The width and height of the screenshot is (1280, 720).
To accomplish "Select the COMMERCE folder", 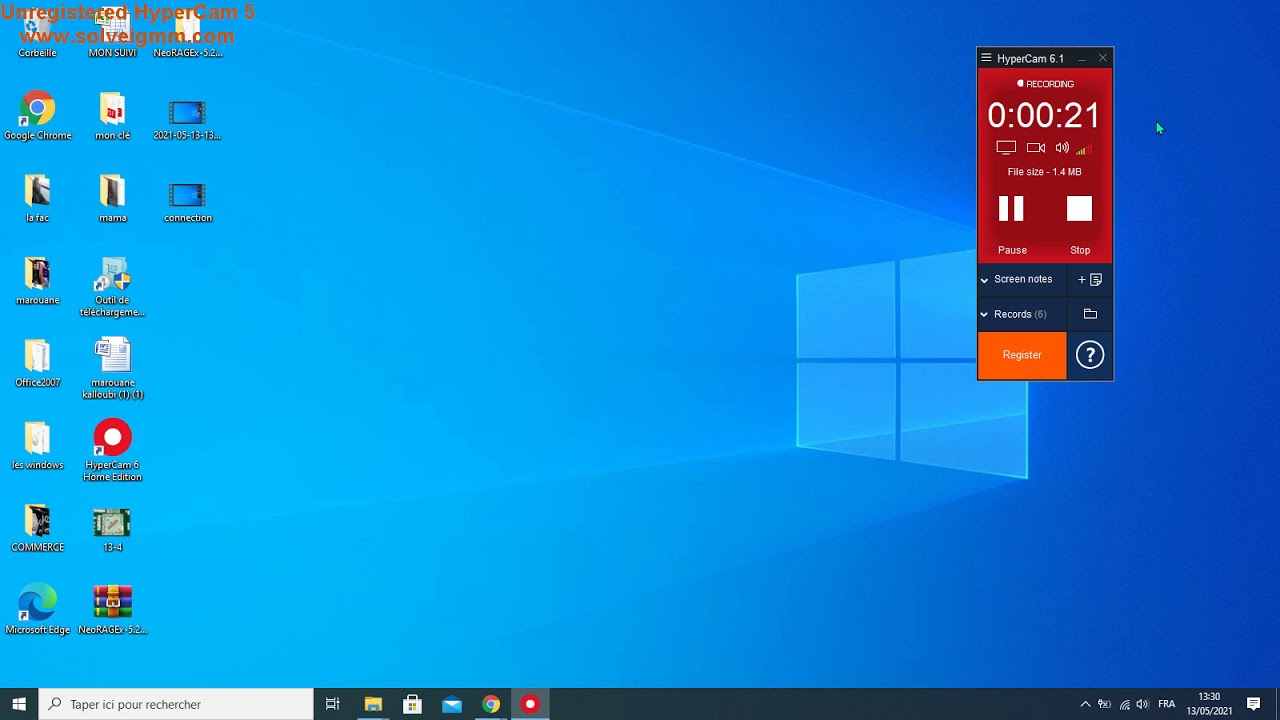I will 37,528.
